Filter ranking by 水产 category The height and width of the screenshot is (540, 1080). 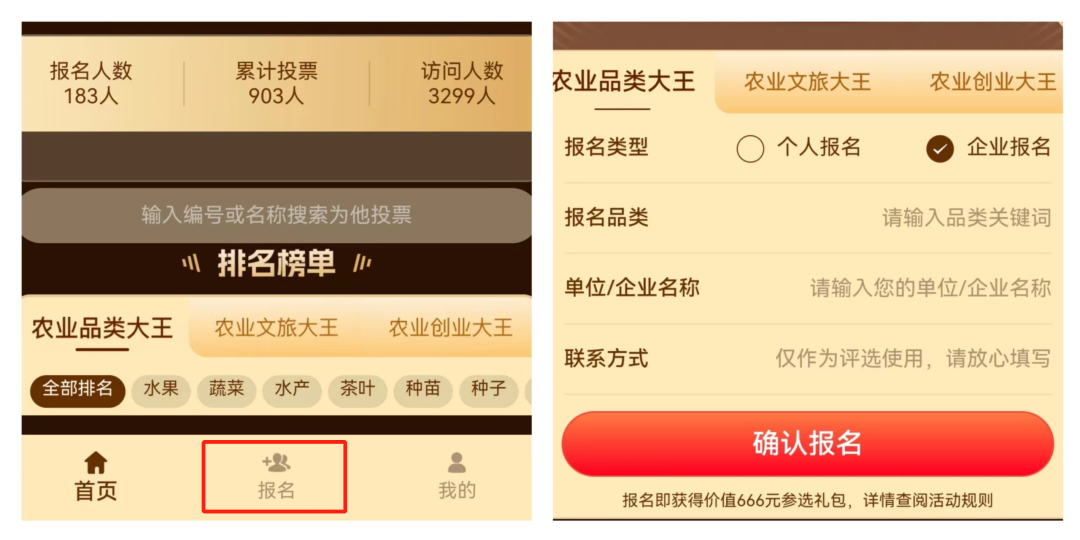(x=292, y=389)
